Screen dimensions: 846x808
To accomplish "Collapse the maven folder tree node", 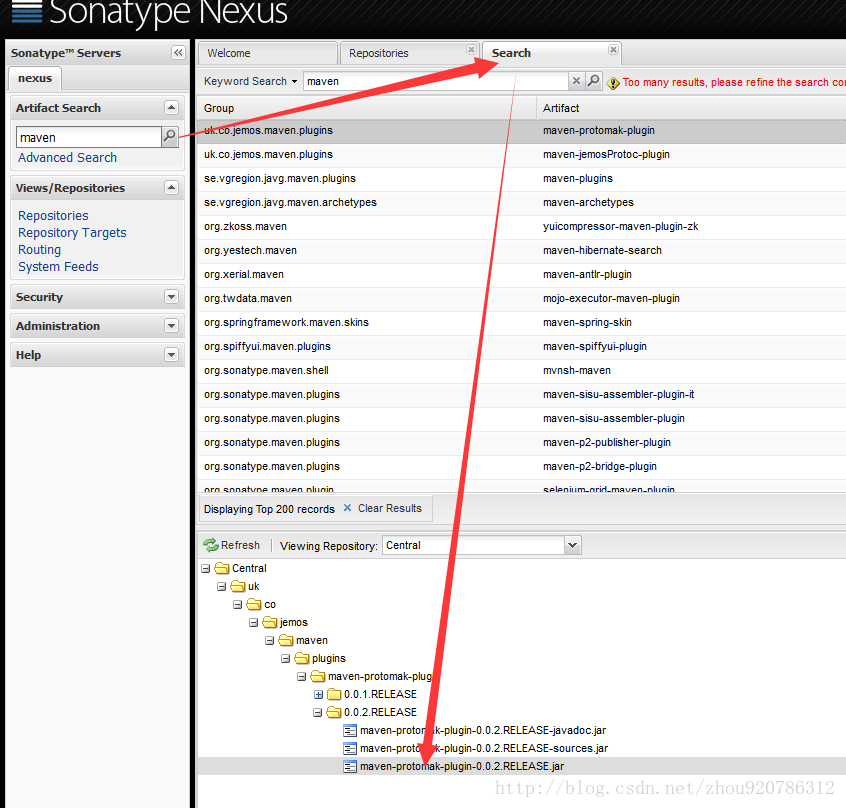I will click(x=269, y=641).
